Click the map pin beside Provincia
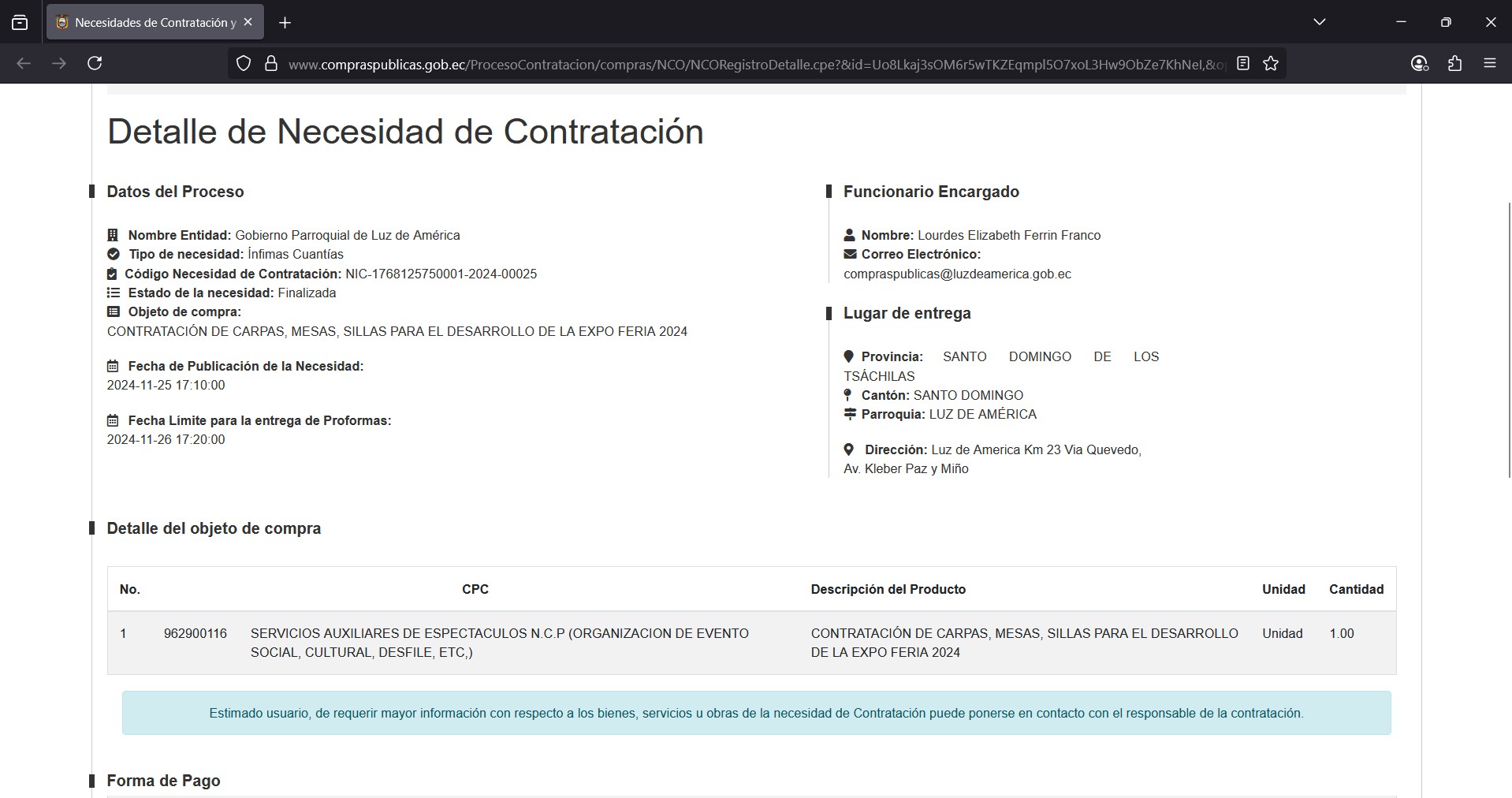 pyautogui.click(x=848, y=356)
